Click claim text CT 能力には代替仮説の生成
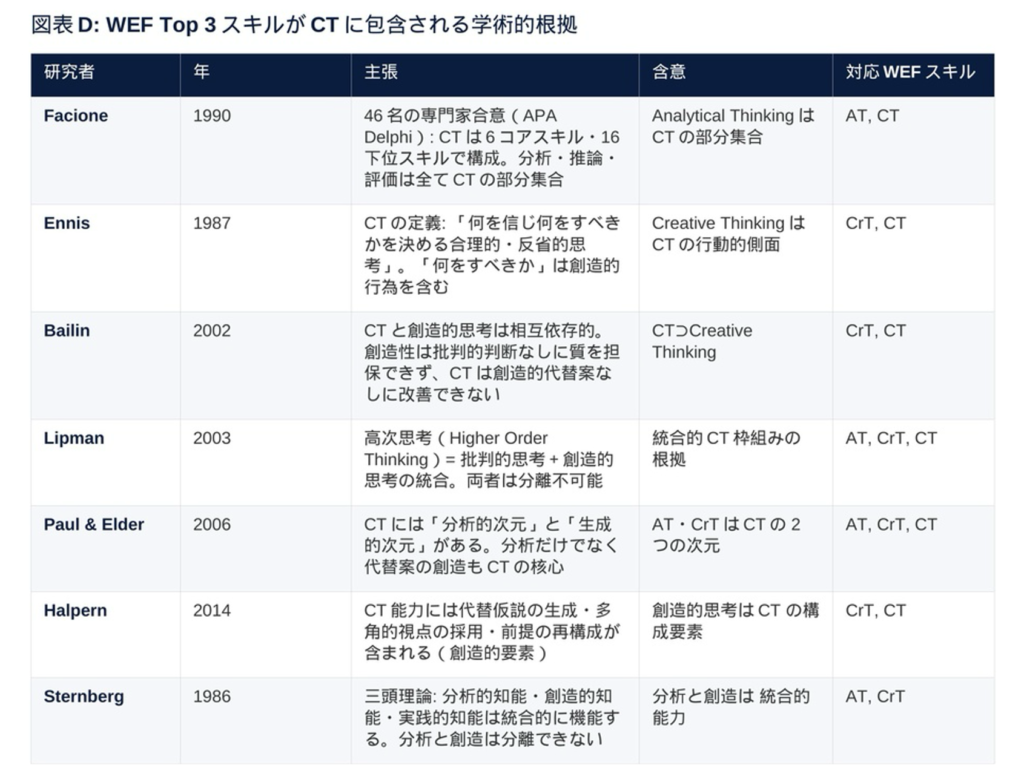Screen dimensions: 1024x765 (492, 632)
